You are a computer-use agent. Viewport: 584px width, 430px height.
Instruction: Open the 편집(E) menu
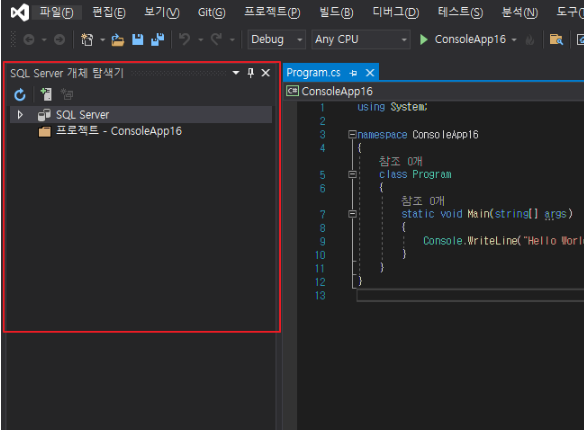coord(109,12)
